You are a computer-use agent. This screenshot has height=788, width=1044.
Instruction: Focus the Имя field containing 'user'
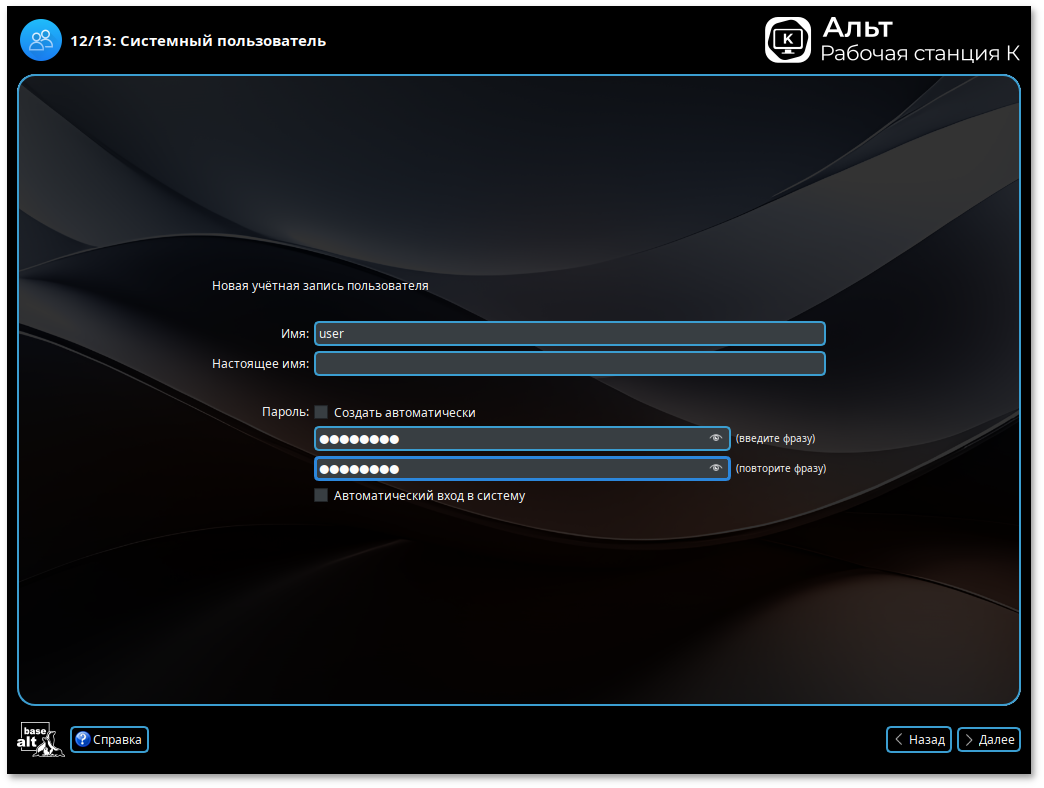pos(569,334)
